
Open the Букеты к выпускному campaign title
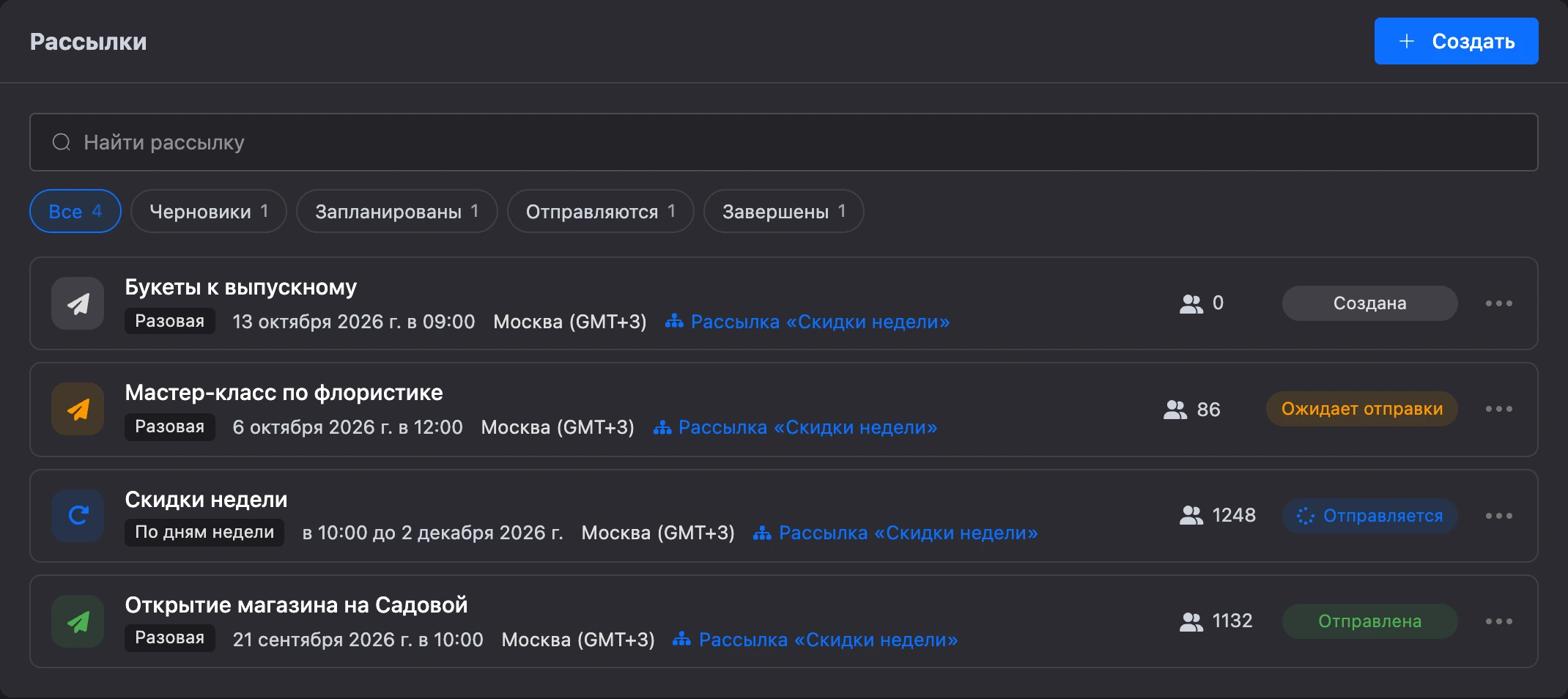pos(241,286)
